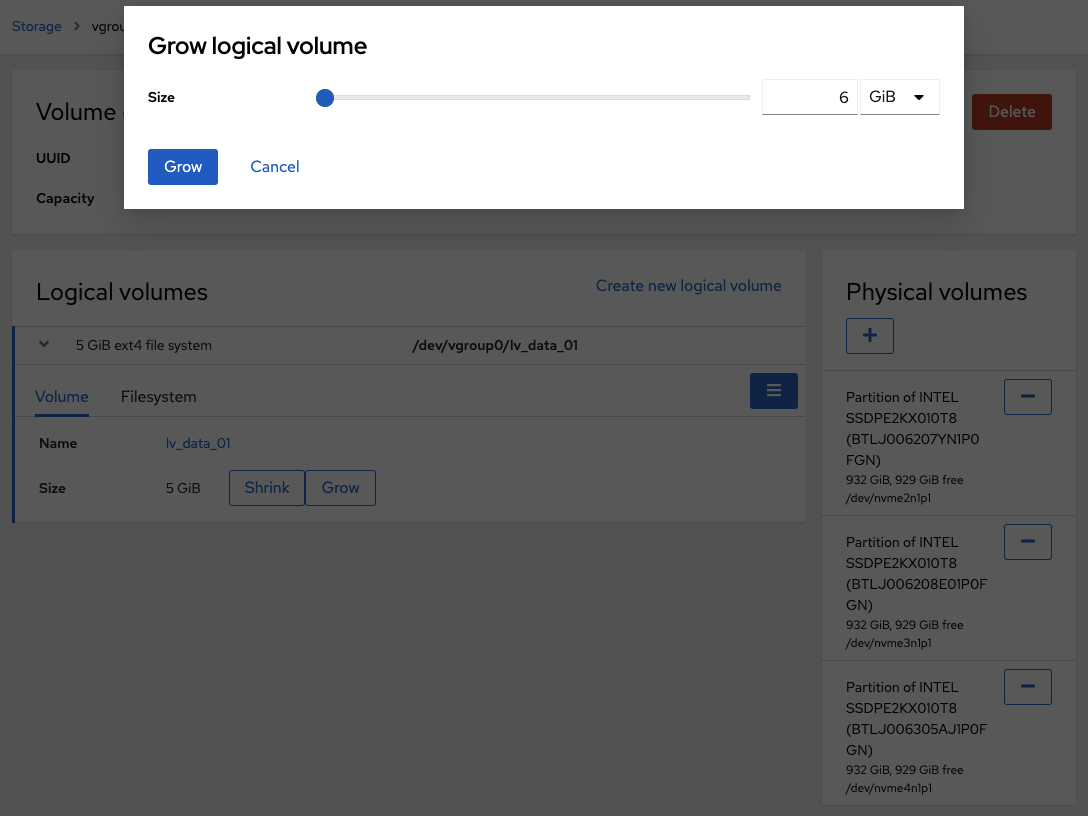1088x816 pixels.
Task: Confirm with the blue Grow button in dialog
Action: pos(183,167)
